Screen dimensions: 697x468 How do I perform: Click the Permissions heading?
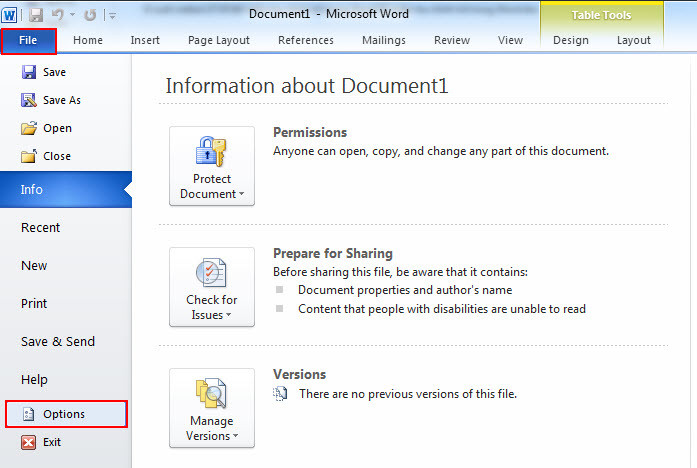click(x=310, y=132)
